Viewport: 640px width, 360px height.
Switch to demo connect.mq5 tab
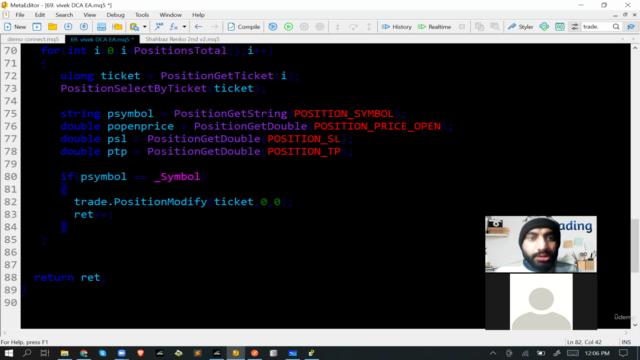tap(33, 39)
